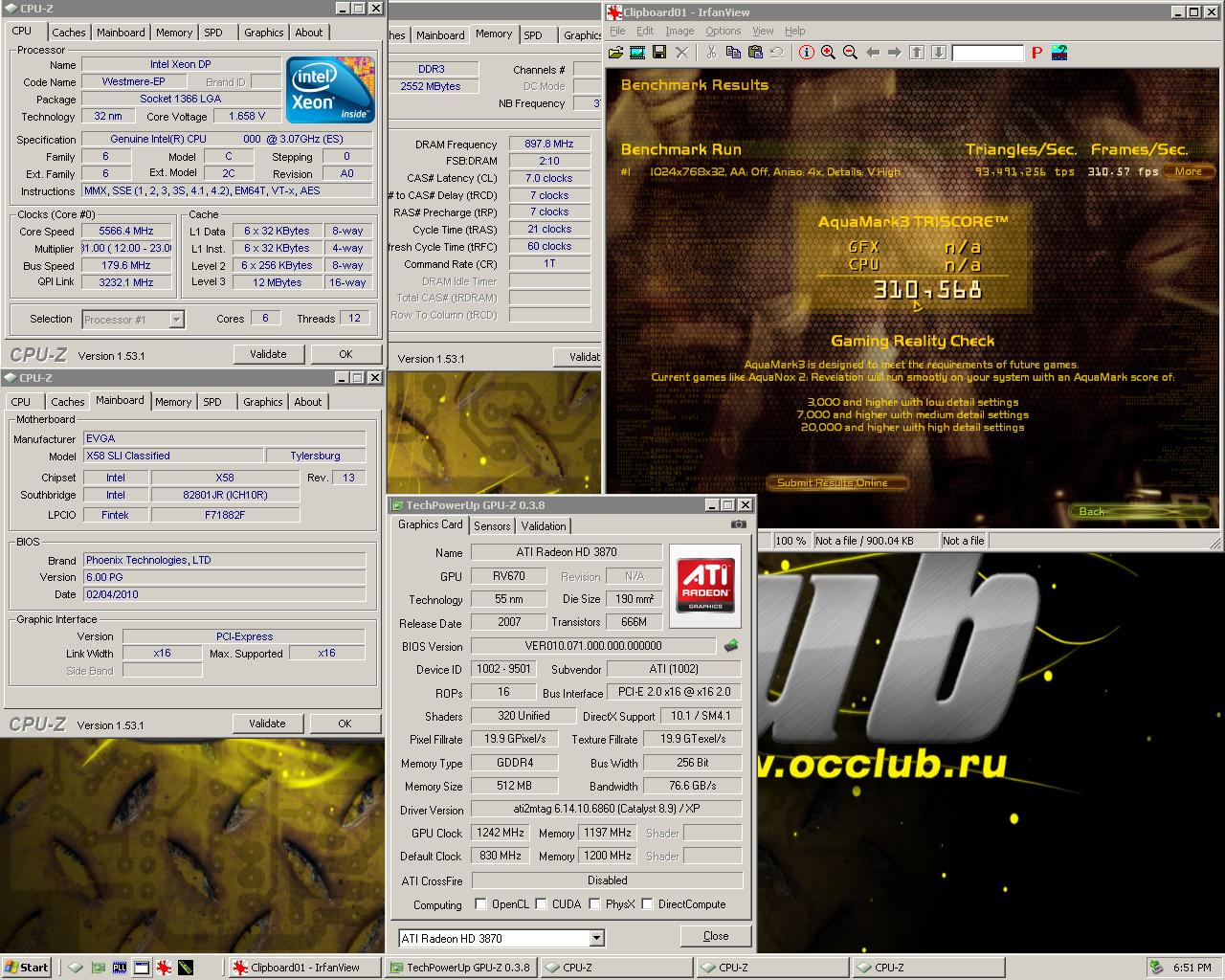Open About tab in lower CPU-Z Mainboard window

[x=308, y=402]
